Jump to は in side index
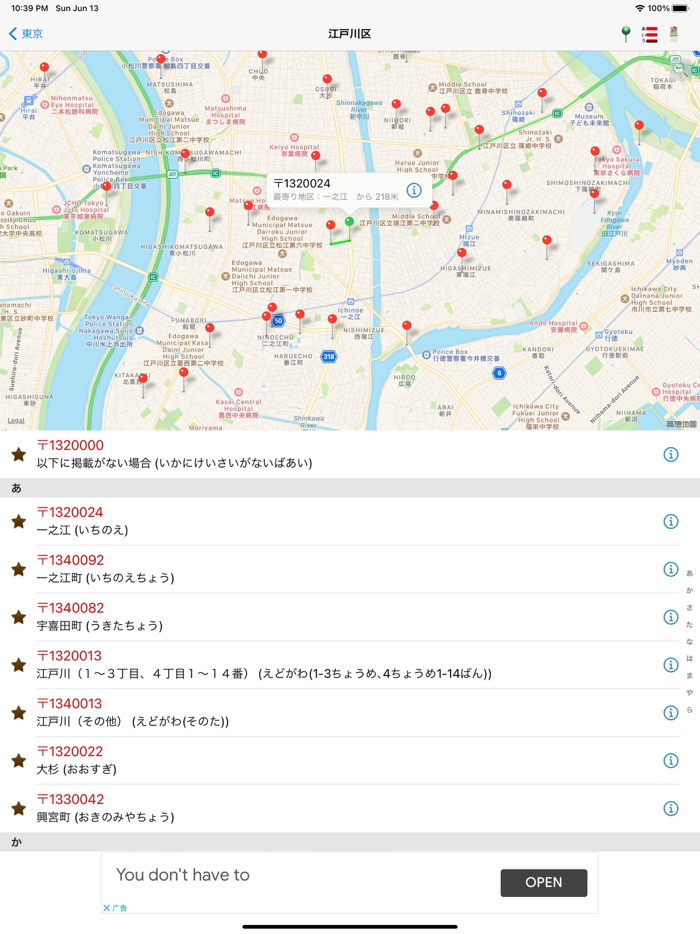The height and width of the screenshot is (934, 700). click(x=689, y=658)
